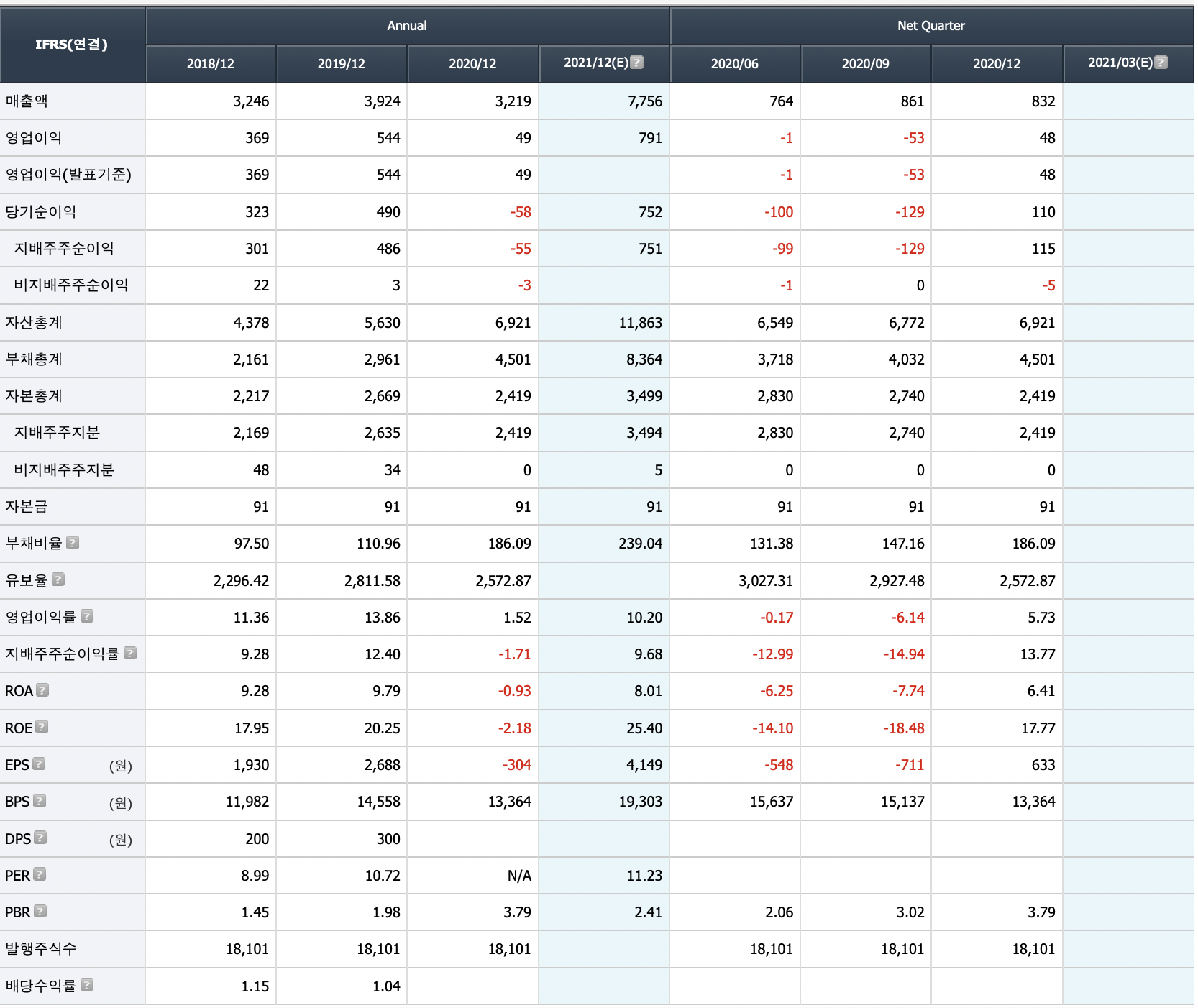Click the 791 estimated operating profit
This screenshot has width=1198, height=1008.
[650, 138]
